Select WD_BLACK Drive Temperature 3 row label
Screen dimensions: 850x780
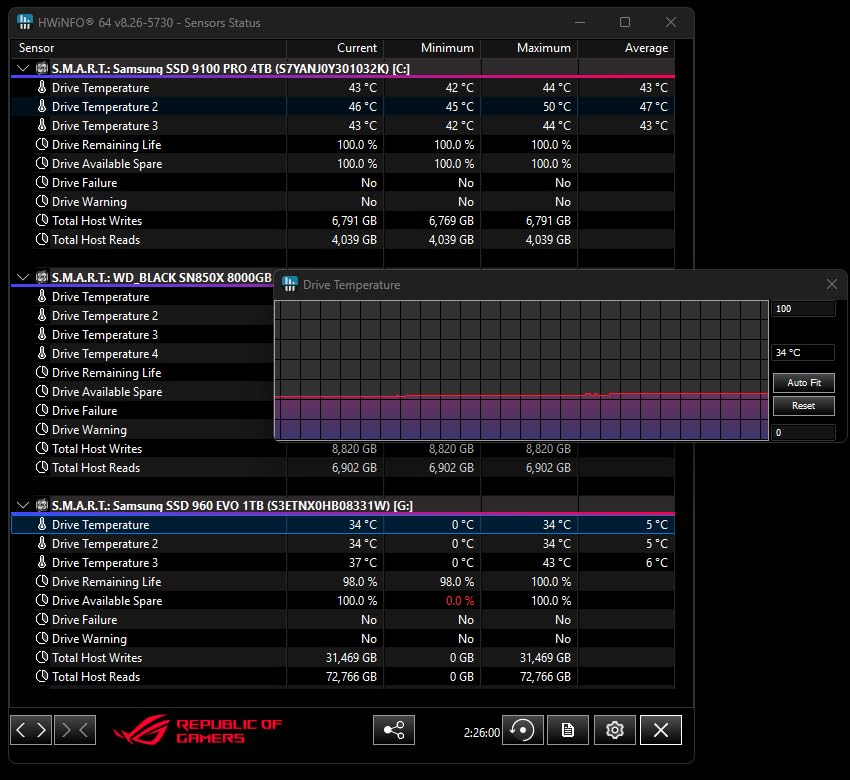point(105,335)
